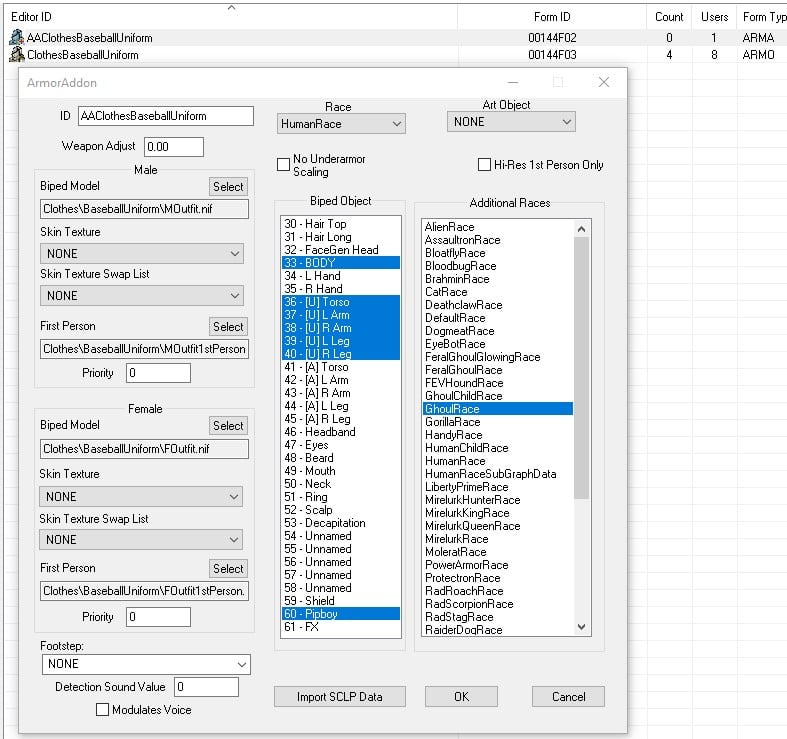Sort by the Count column header

(x=669, y=17)
